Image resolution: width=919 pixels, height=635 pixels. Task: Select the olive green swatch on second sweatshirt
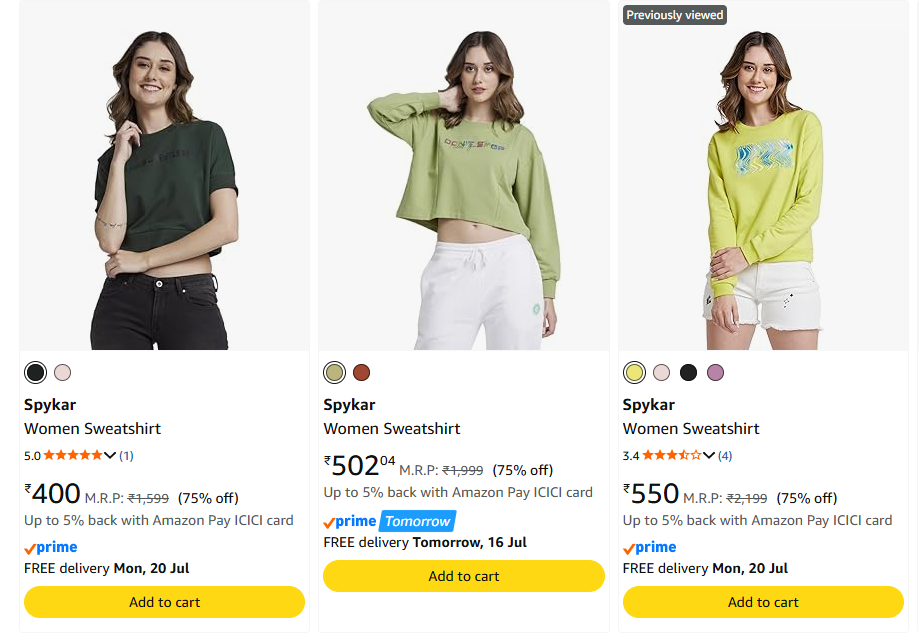point(335,372)
